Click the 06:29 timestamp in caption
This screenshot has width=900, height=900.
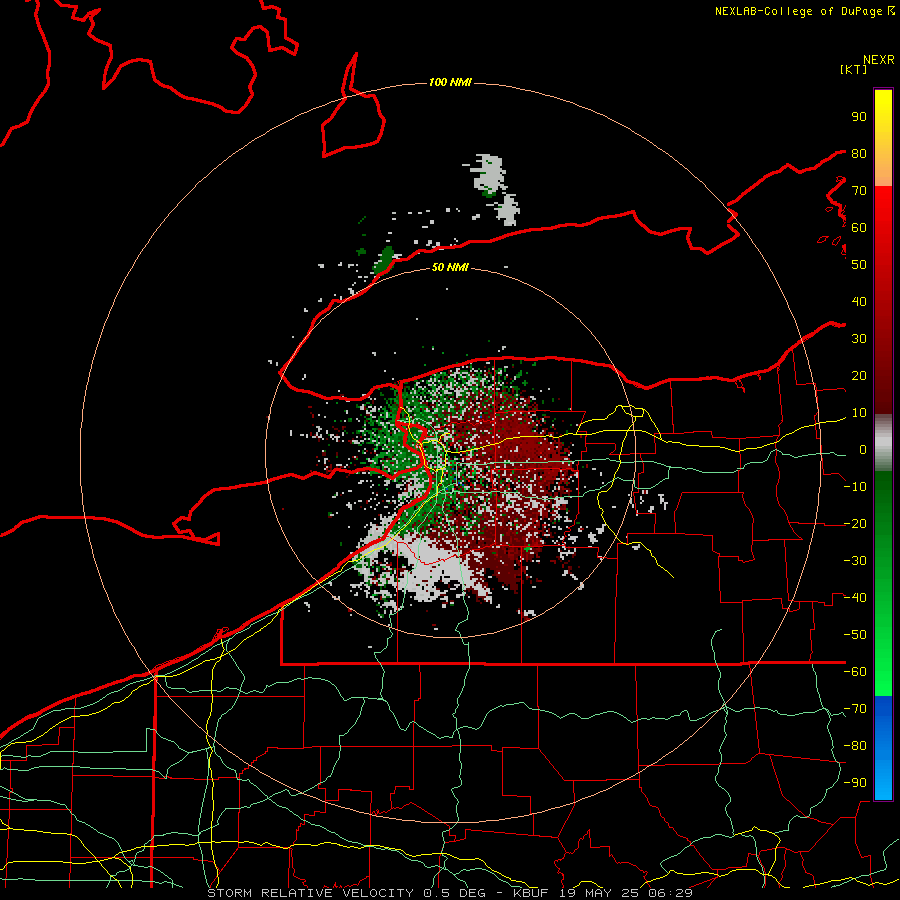(669, 893)
